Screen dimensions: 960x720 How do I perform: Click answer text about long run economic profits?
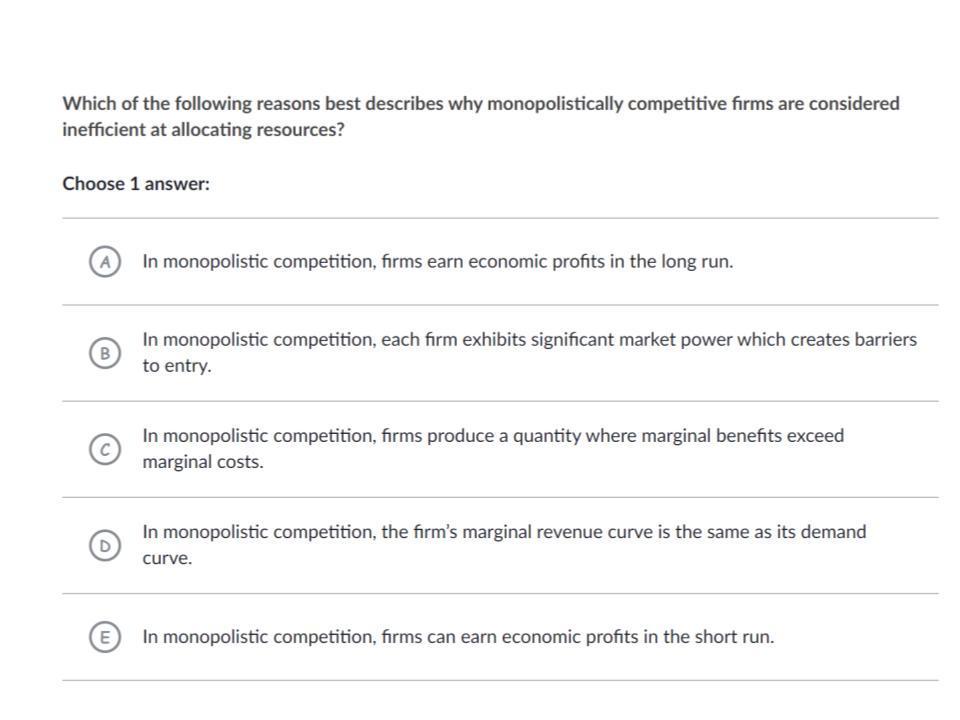(437, 262)
